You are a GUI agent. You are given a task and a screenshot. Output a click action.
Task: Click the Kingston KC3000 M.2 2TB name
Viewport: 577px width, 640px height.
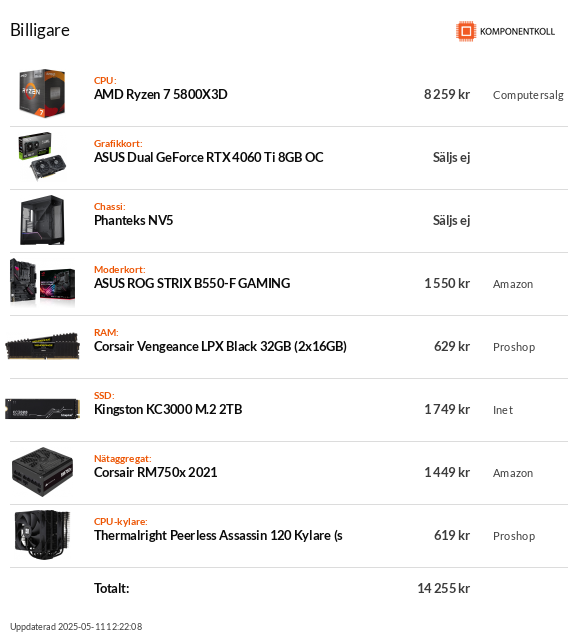click(x=168, y=409)
